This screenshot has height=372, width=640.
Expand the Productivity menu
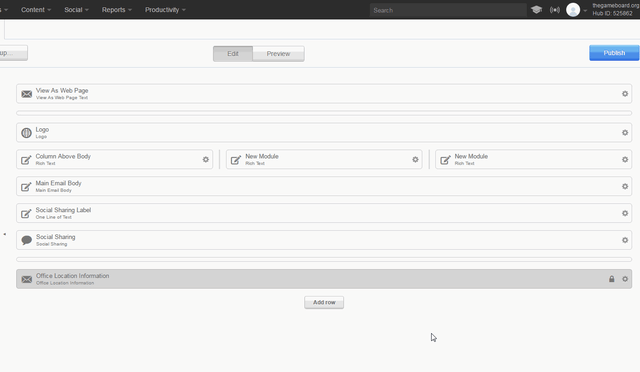pyautogui.click(x=165, y=10)
